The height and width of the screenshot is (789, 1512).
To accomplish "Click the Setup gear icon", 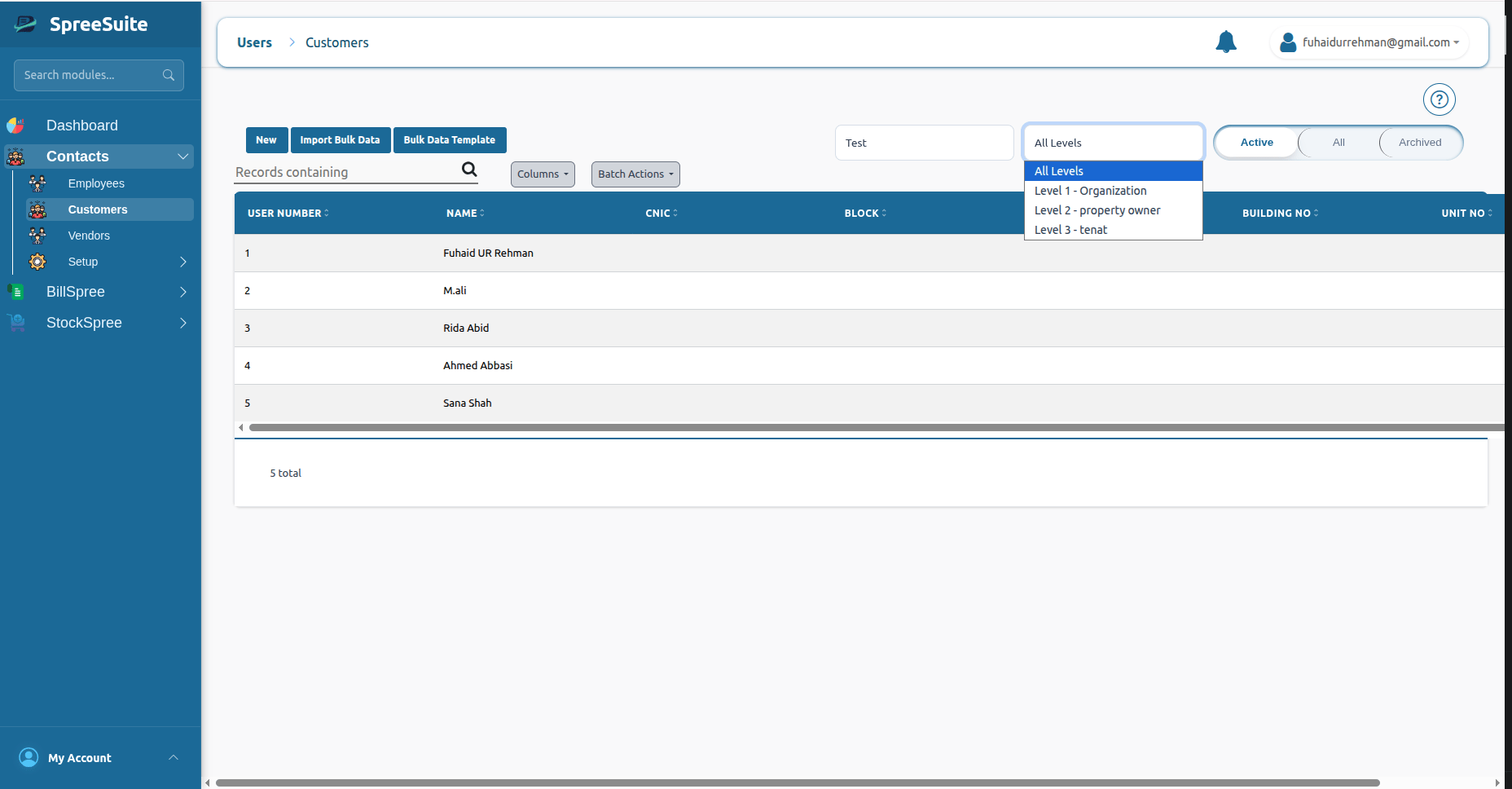I will click(x=37, y=262).
